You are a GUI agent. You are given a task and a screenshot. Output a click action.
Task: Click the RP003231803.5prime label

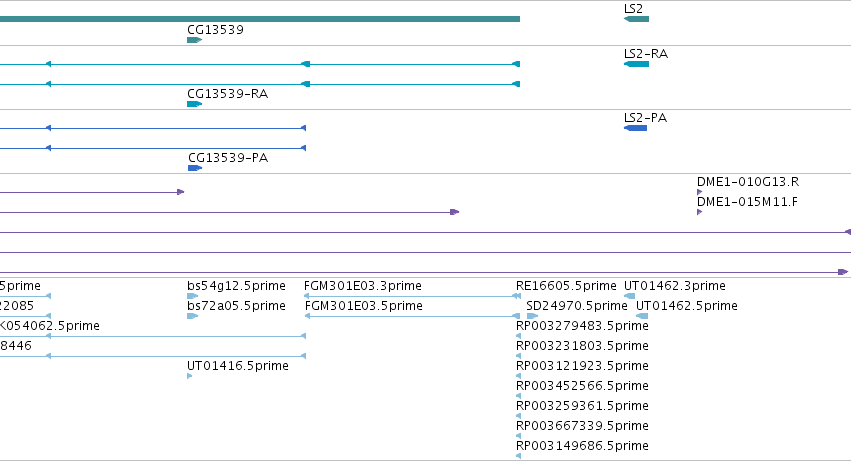582,346
